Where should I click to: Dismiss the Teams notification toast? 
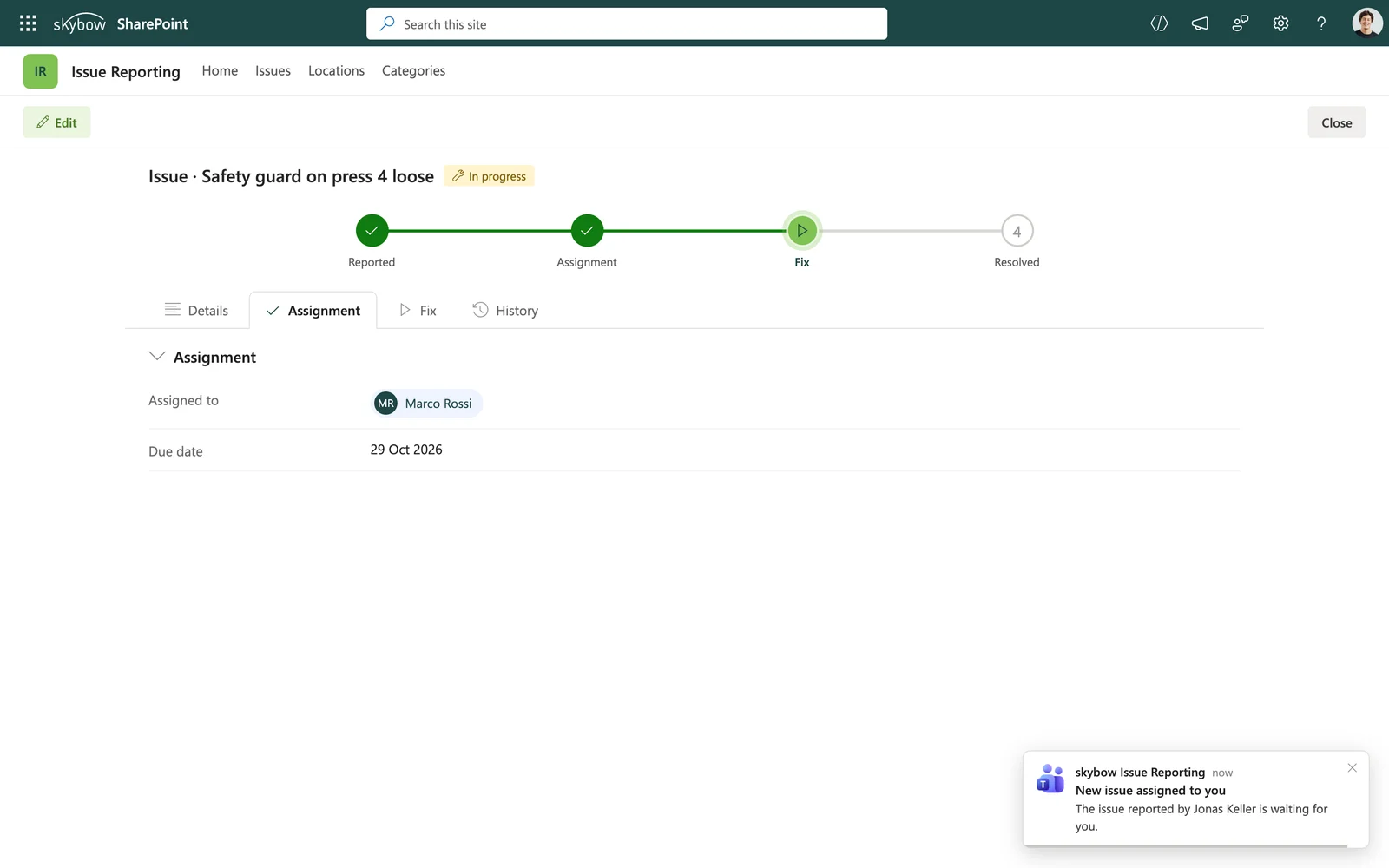pos(1352,767)
